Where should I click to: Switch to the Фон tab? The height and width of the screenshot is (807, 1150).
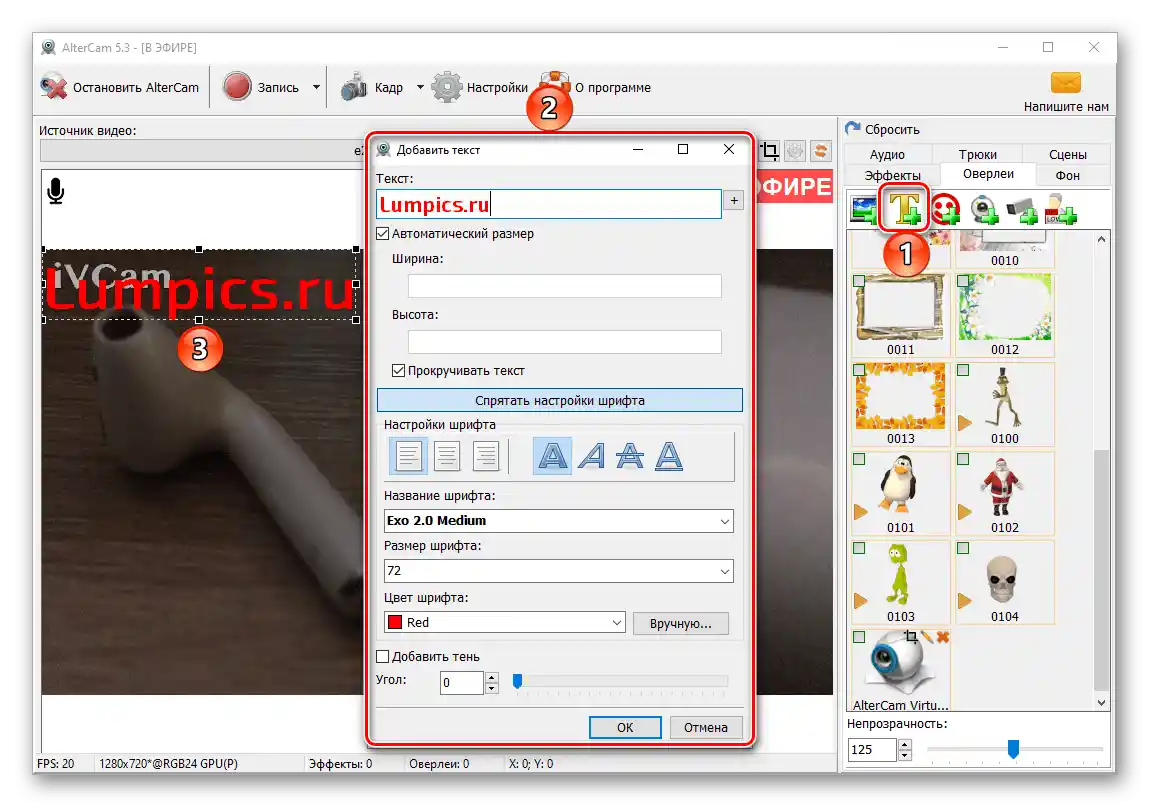1067,175
